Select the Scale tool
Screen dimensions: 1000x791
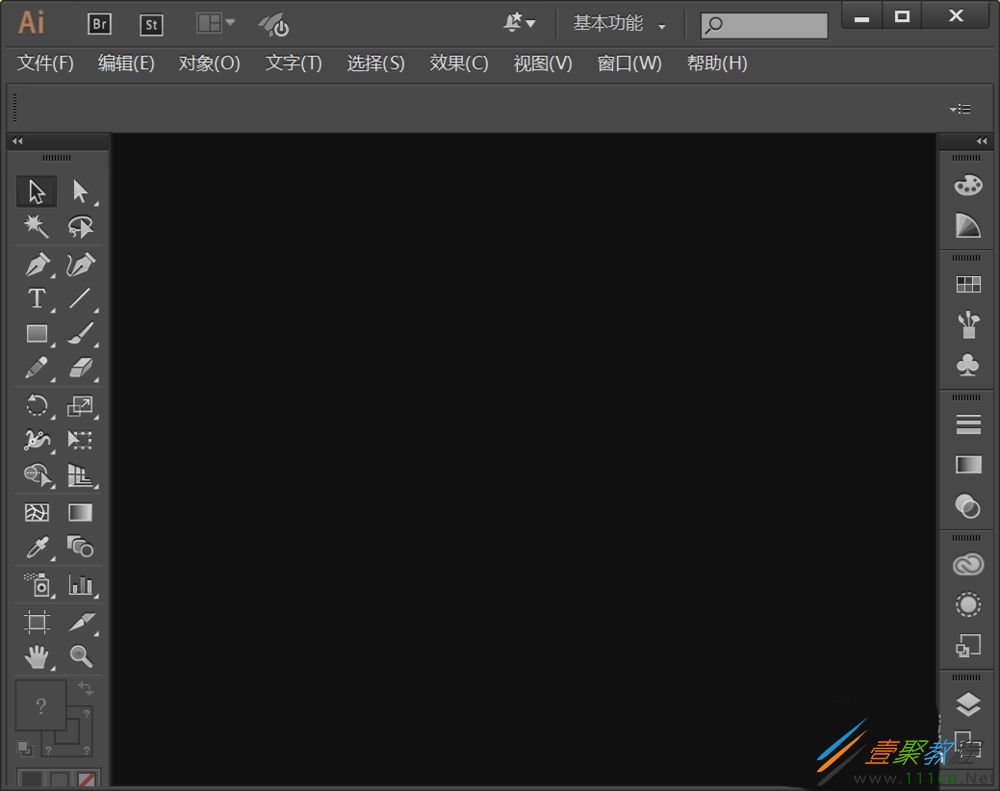80,405
